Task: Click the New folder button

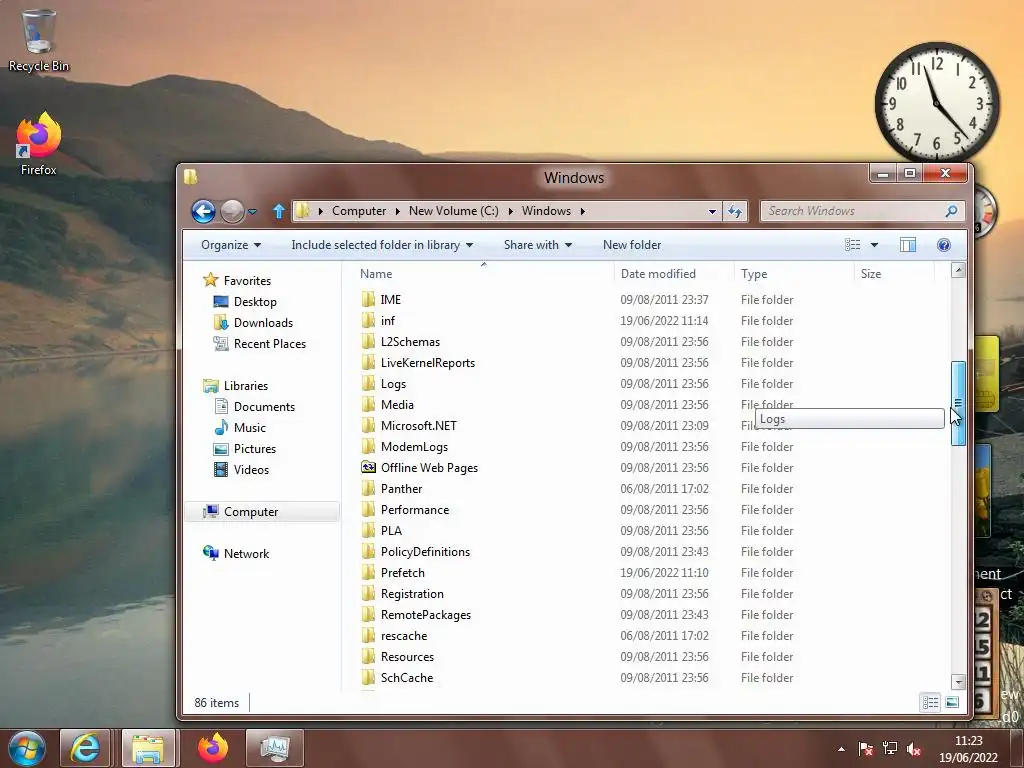Action: coord(632,245)
